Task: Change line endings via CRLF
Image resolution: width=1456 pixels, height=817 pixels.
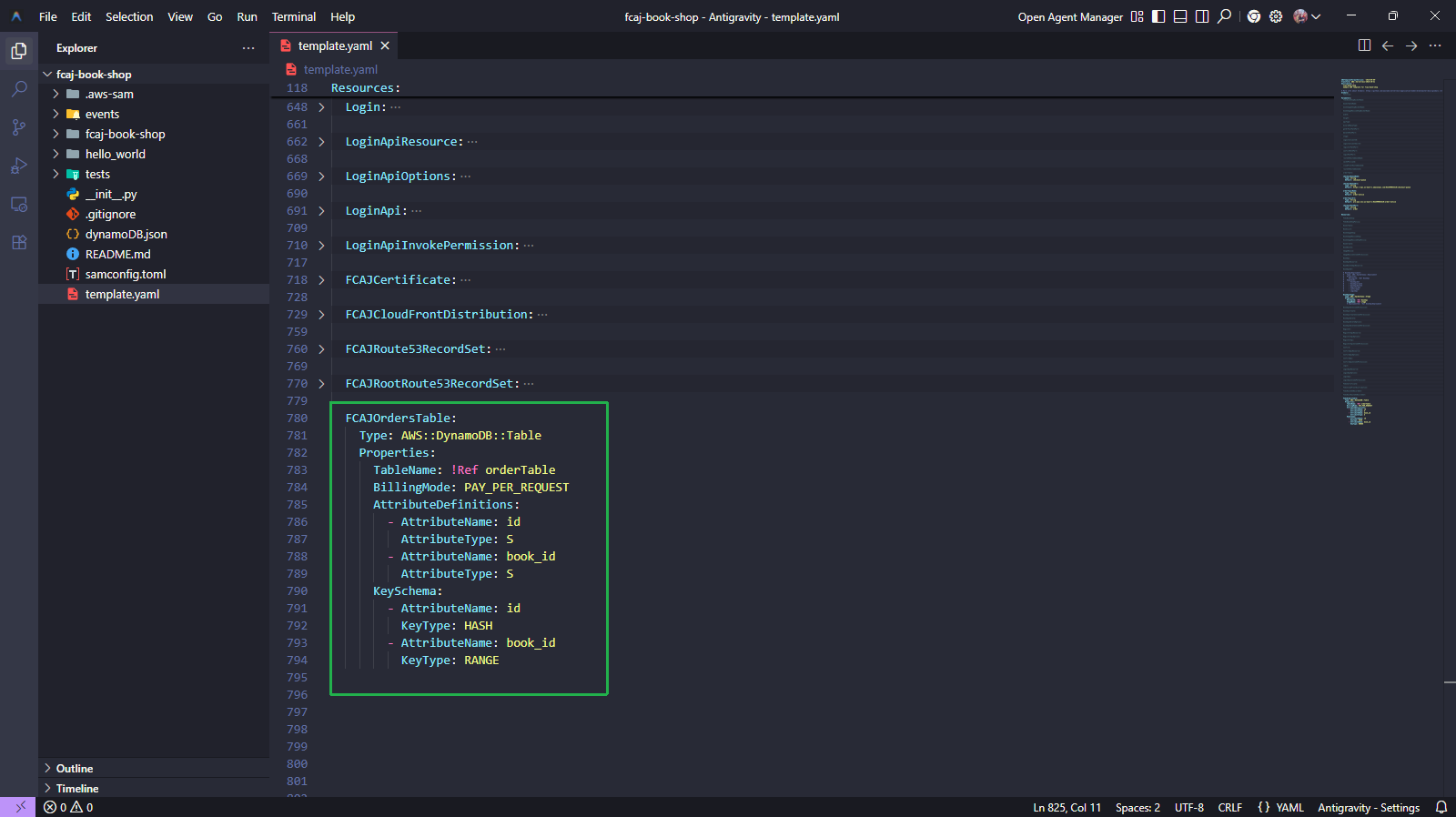Action: pos(1229,807)
